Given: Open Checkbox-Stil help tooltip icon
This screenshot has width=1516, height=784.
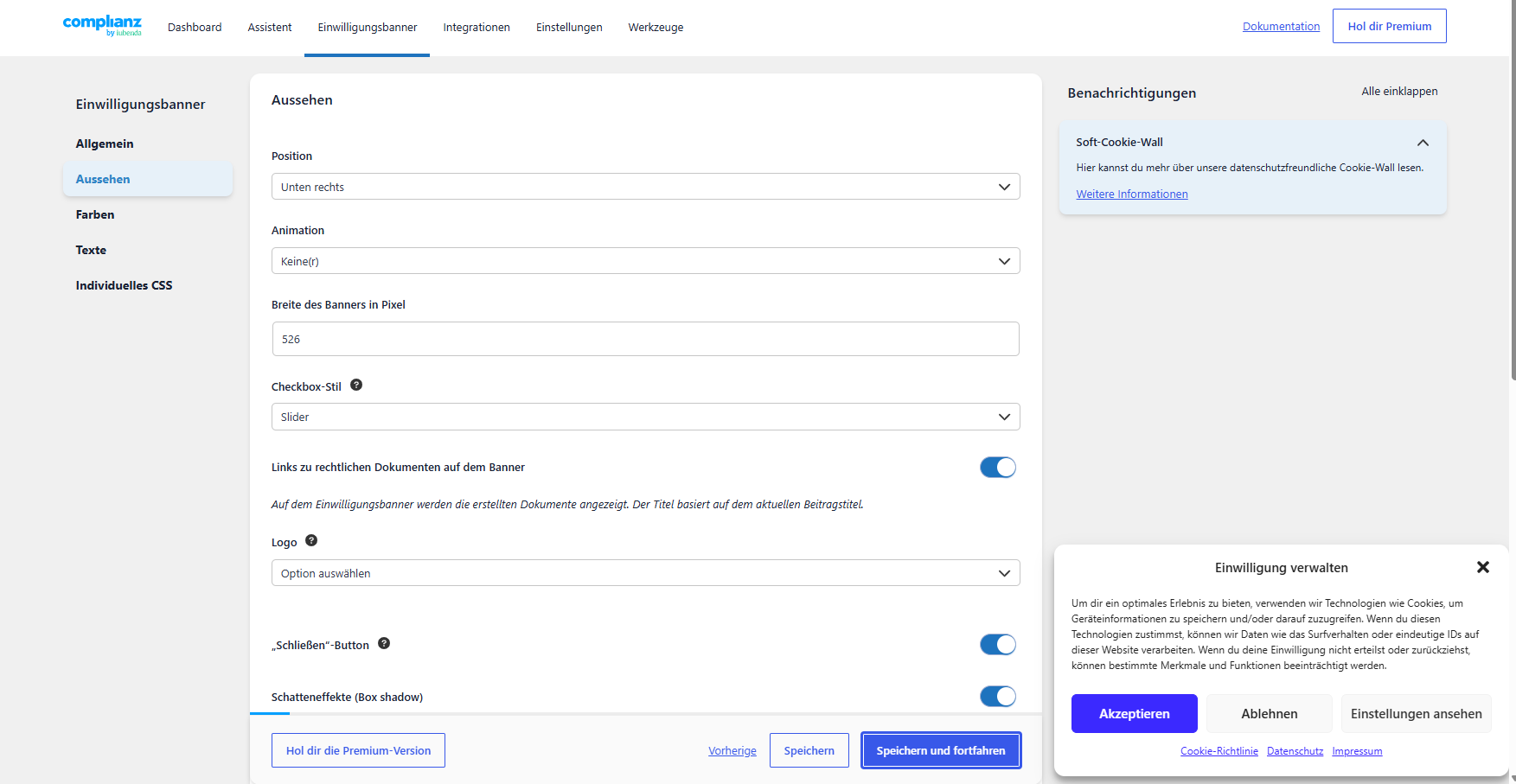Looking at the screenshot, I should point(356,386).
